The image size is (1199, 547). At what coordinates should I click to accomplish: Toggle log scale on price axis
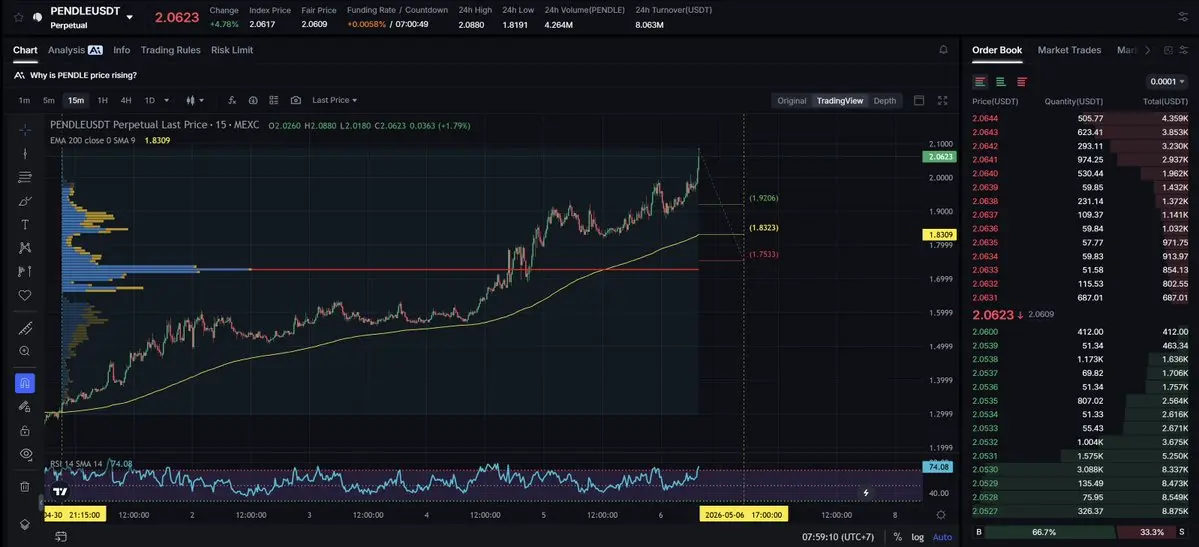coord(918,537)
